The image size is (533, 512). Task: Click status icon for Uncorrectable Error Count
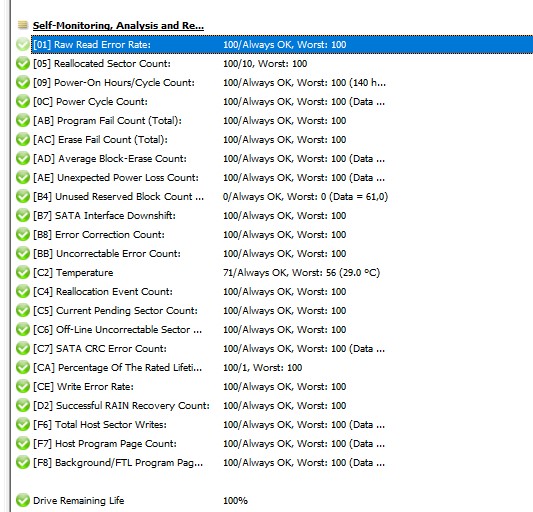point(23,254)
